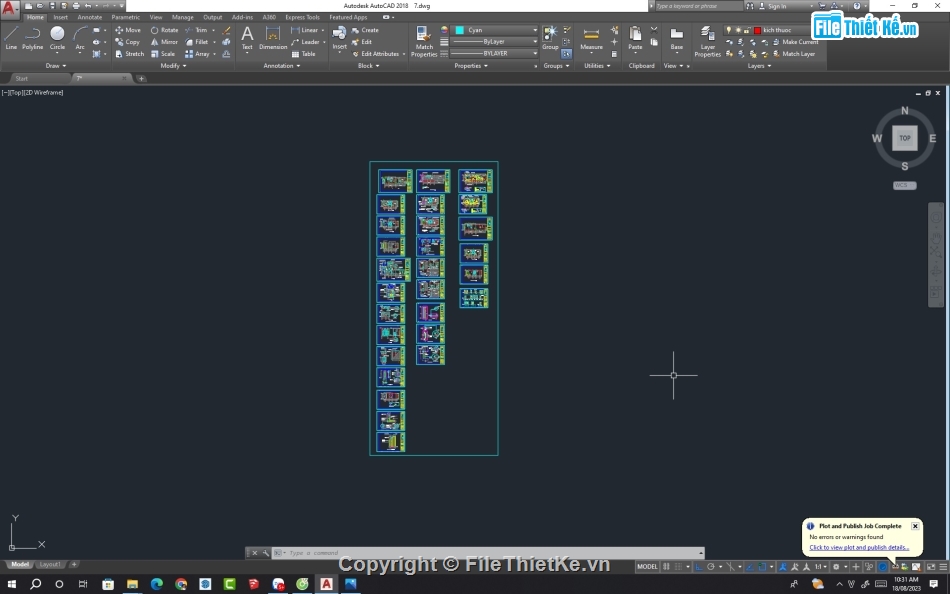Toggle ortho mode in status bar

coord(699,567)
